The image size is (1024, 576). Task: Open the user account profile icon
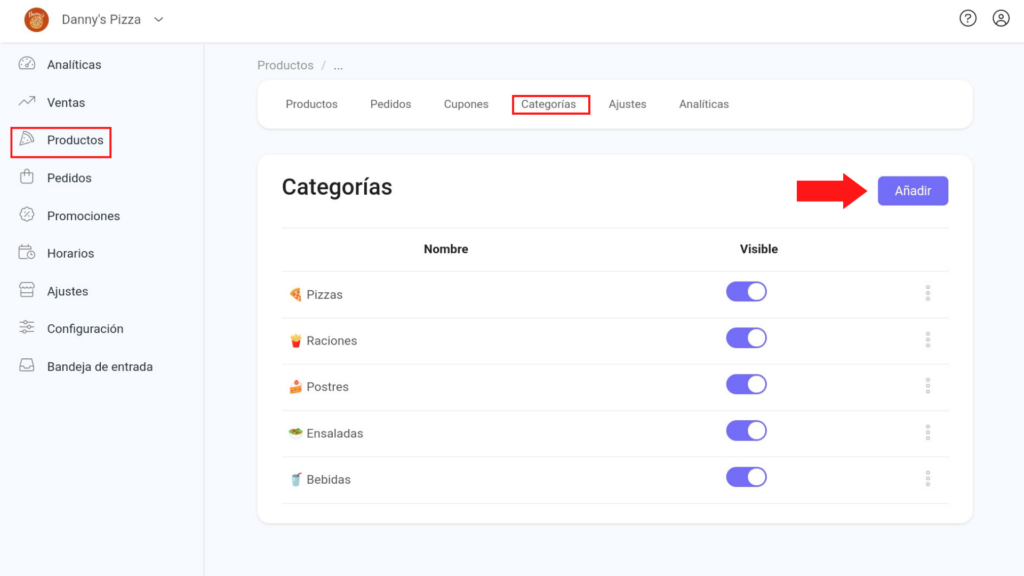coord(1000,18)
